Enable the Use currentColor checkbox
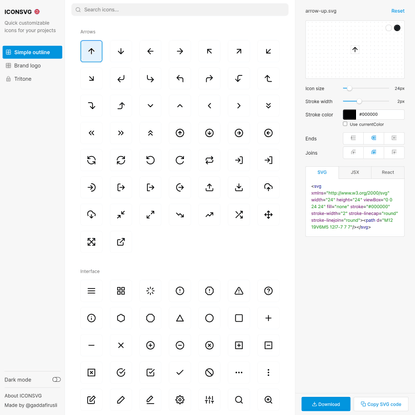 point(345,124)
